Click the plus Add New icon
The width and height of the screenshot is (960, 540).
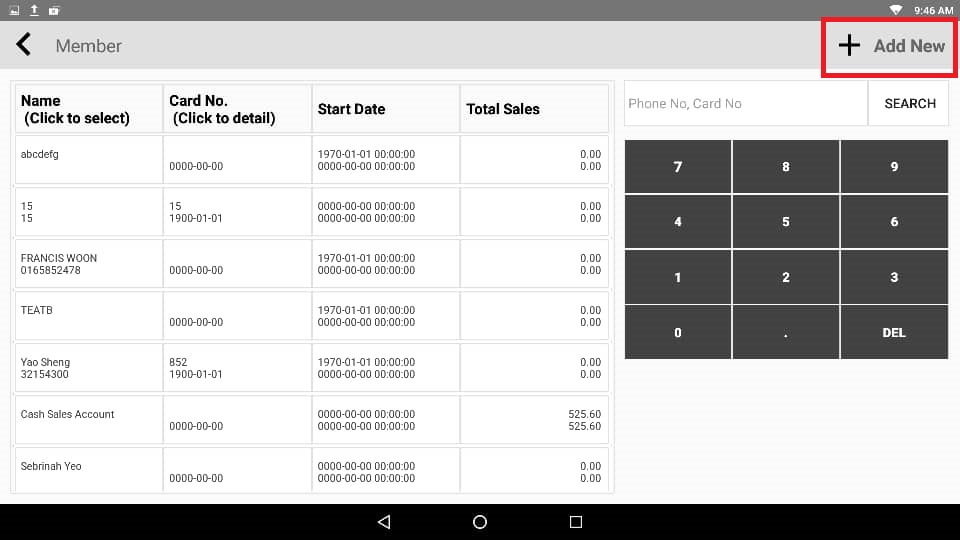849,45
